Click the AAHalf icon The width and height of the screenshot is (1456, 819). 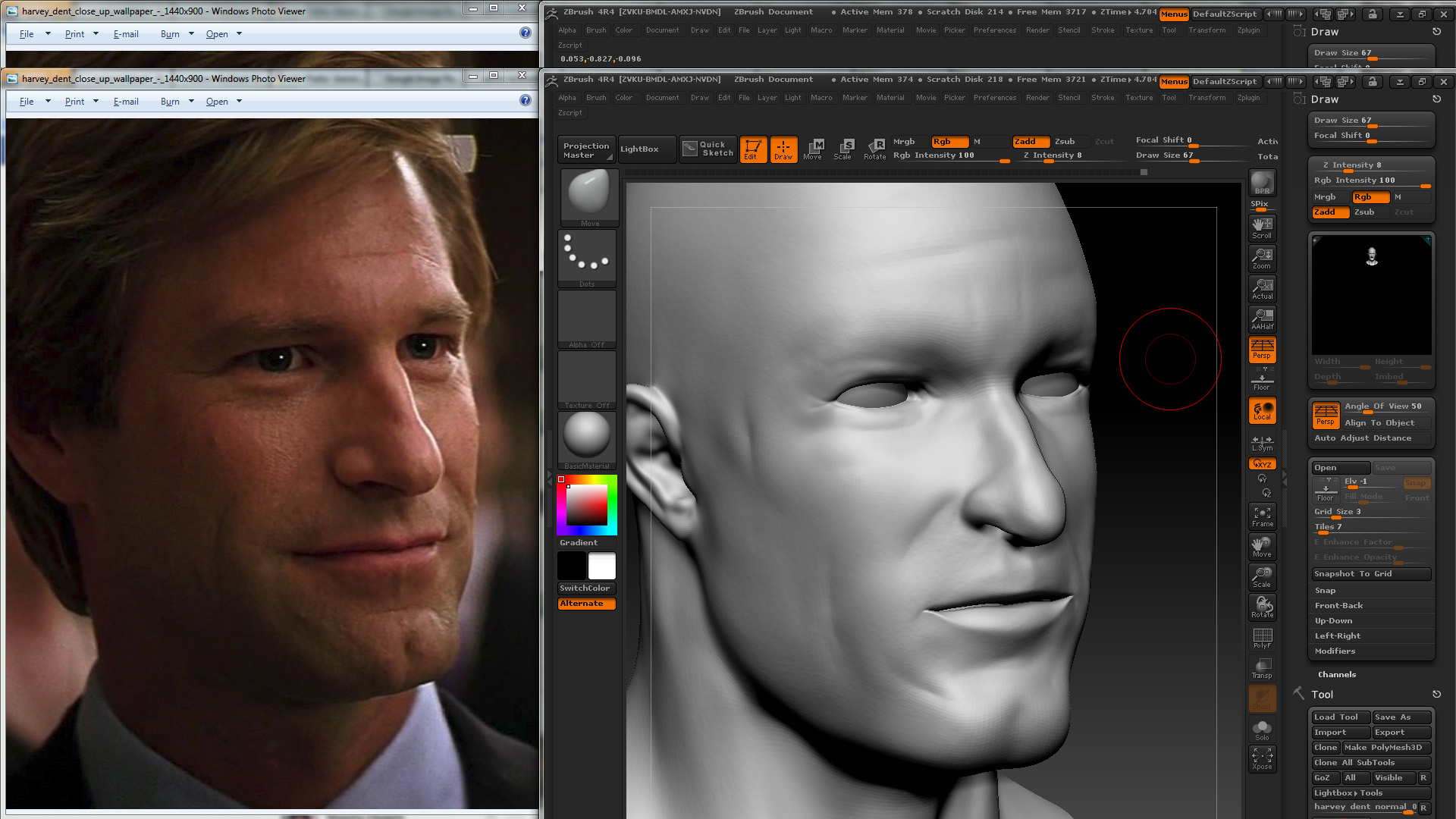[1262, 319]
